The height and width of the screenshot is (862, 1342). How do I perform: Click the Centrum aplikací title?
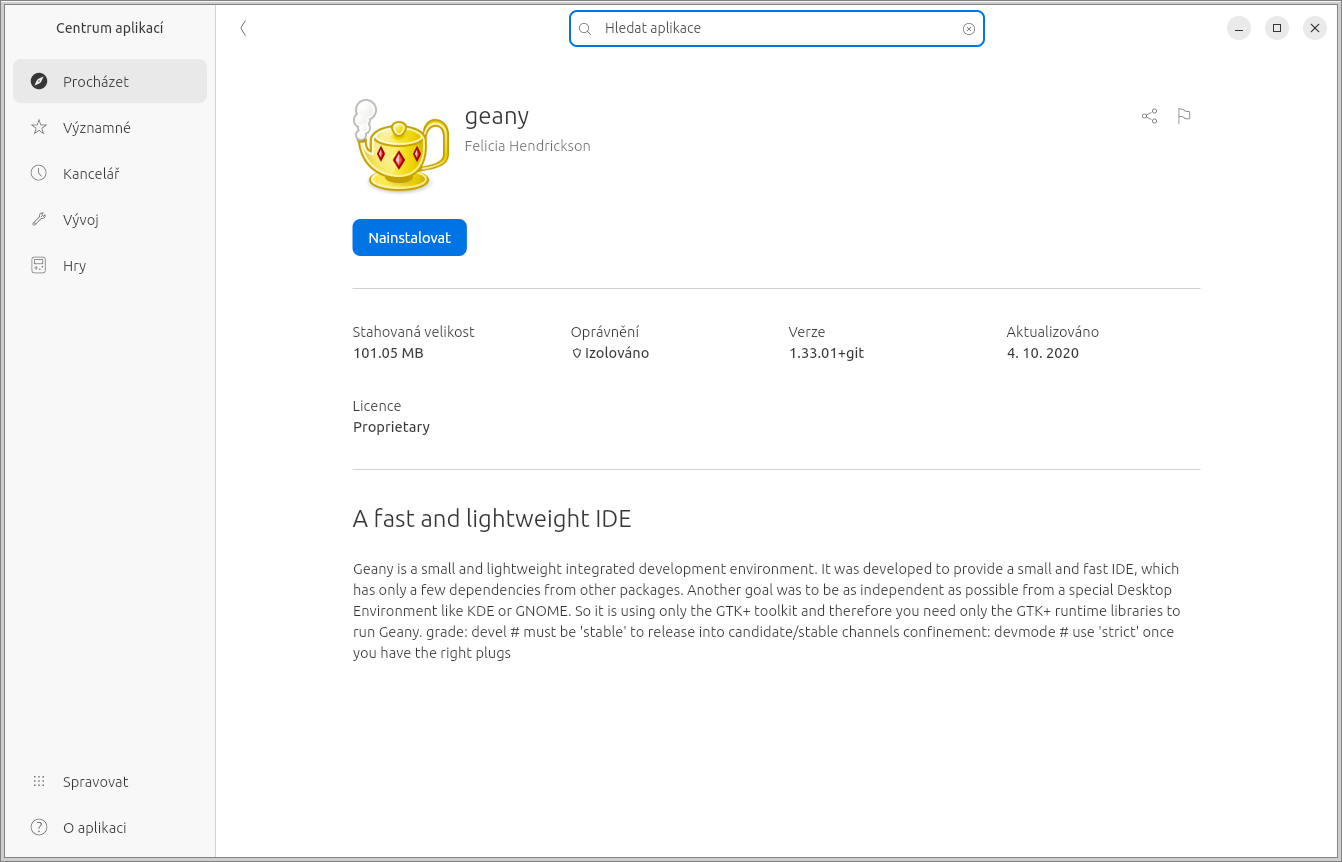point(110,28)
